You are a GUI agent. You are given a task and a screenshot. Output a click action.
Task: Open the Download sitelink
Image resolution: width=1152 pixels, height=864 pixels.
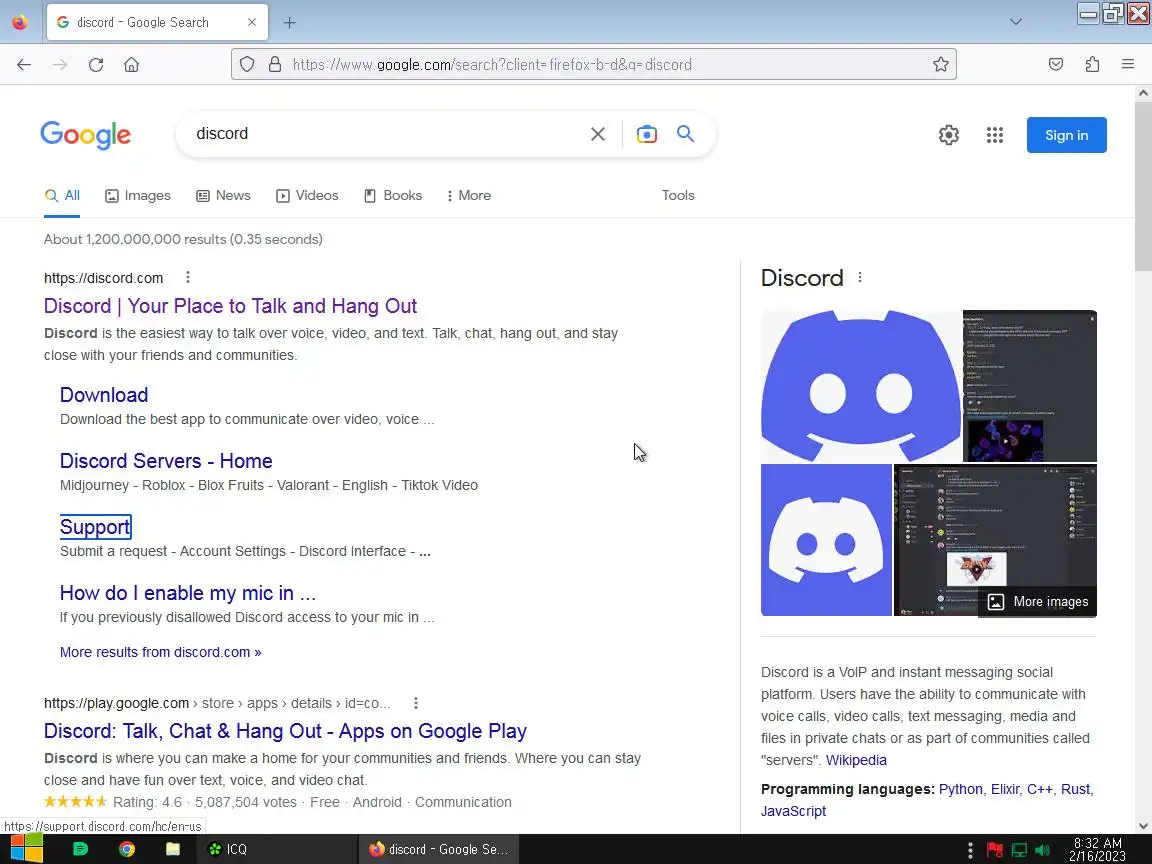pos(104,395)
